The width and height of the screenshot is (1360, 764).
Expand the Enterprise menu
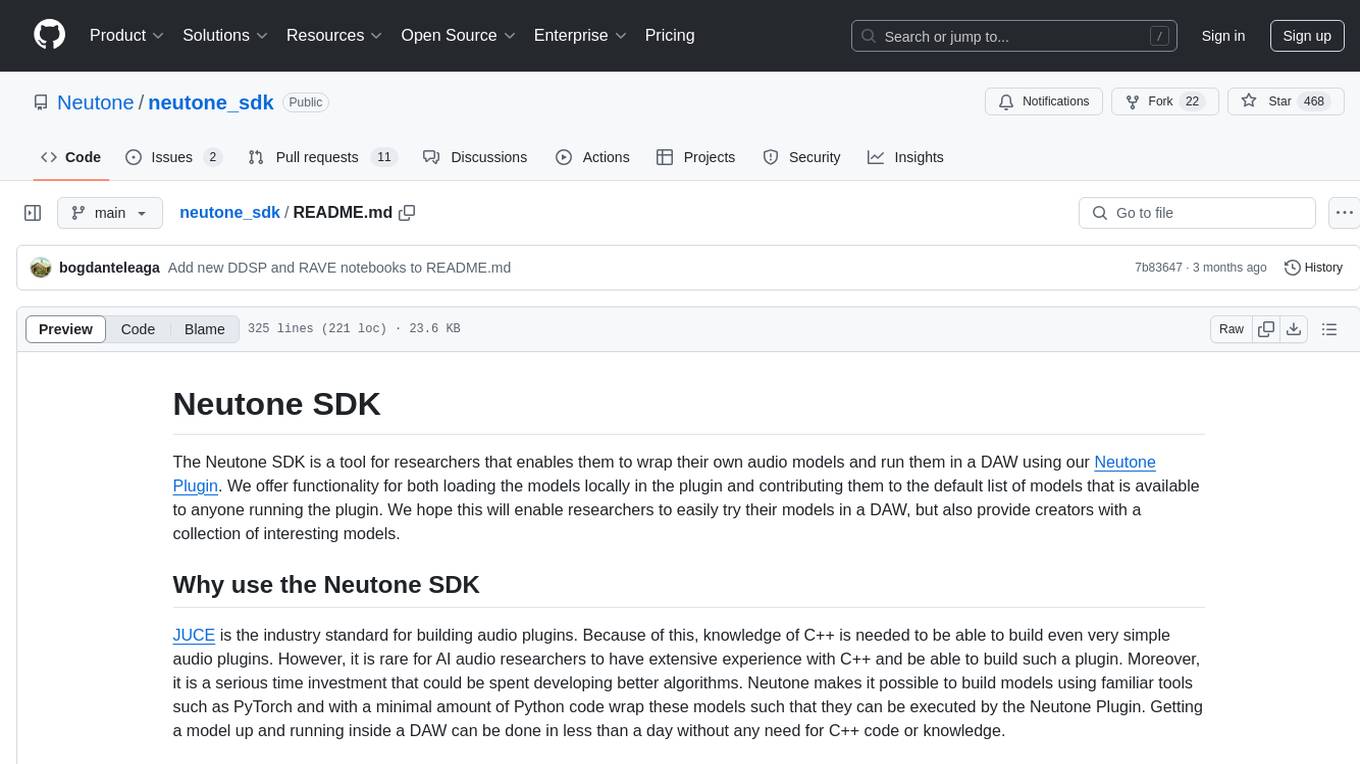[580, 35]
